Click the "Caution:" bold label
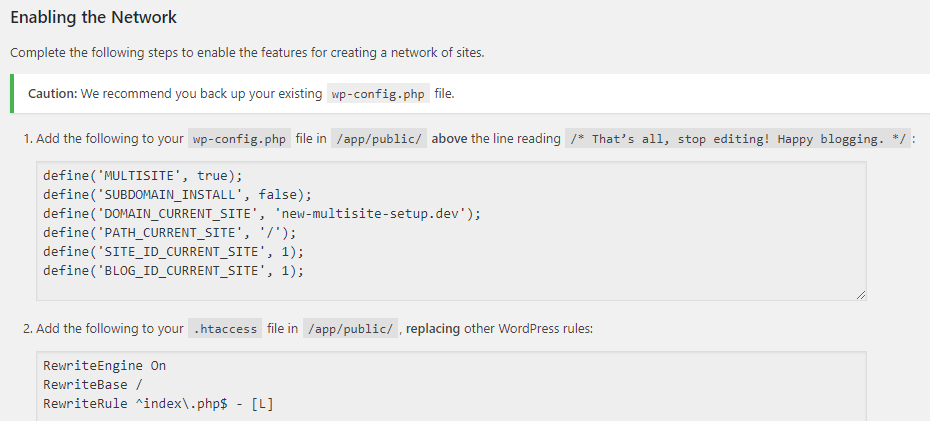The height and width of the screenshot is (421, 930). click(x=53, y=94)
